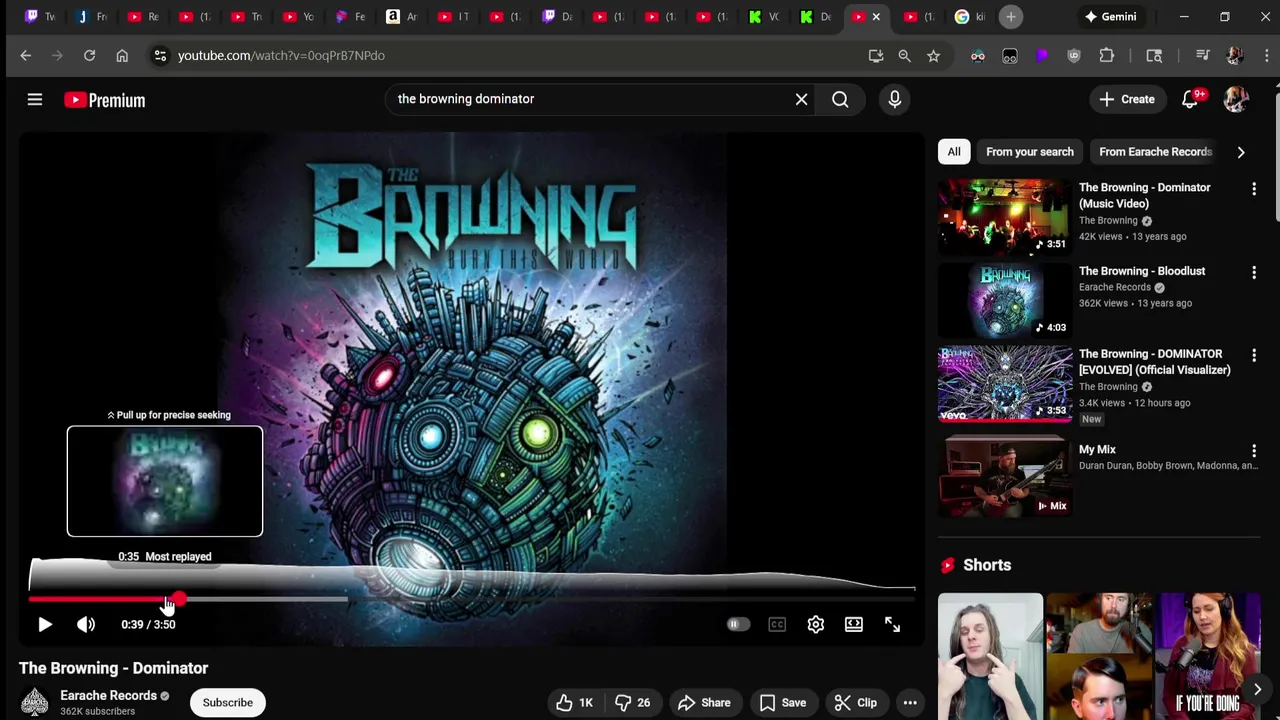
Task: Like the video
Action: [x=574, y=702]
